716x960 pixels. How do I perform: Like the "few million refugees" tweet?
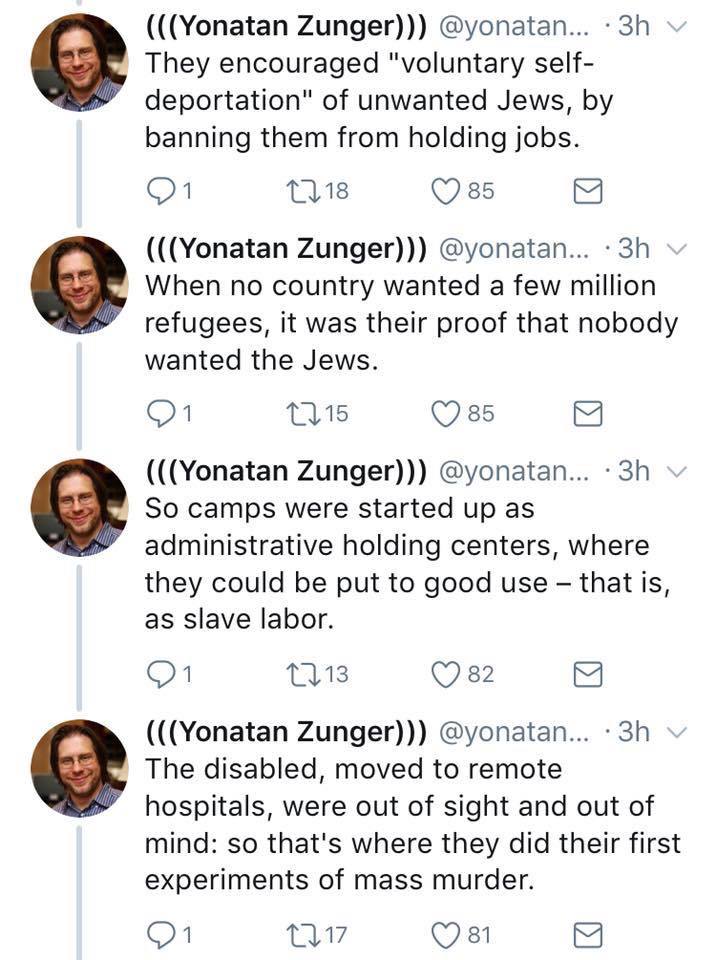click(445, 413)
